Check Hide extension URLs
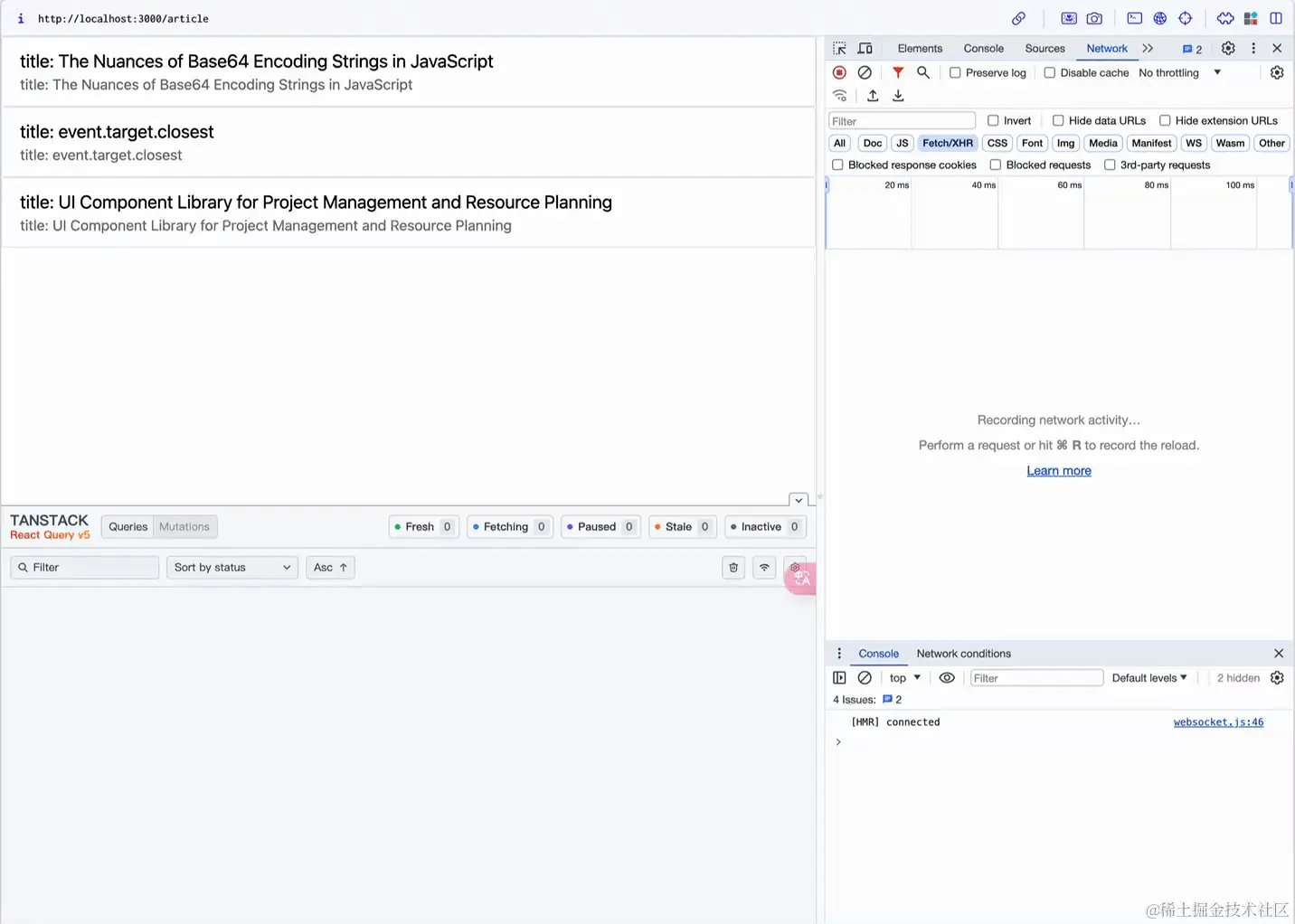Viewport: 1295px width, 924px height. (x=1165, y=120)
